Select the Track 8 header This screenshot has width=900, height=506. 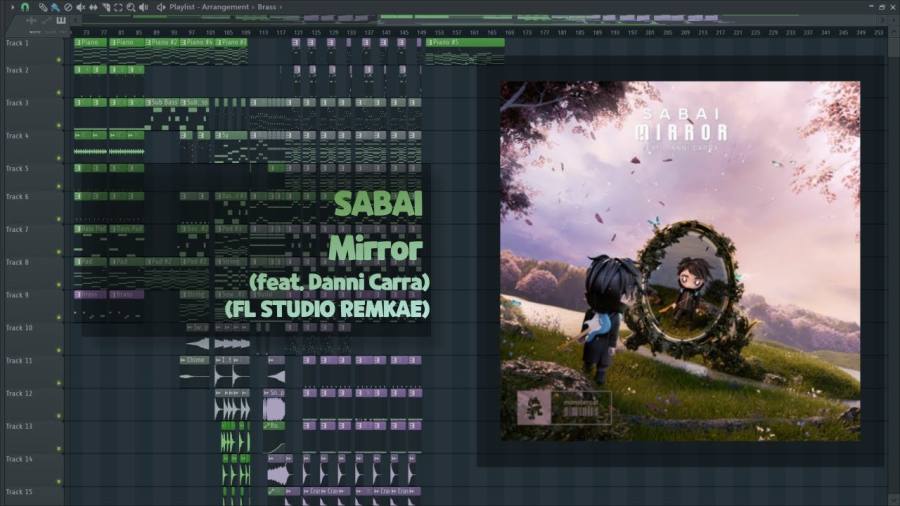pos(32,273)
